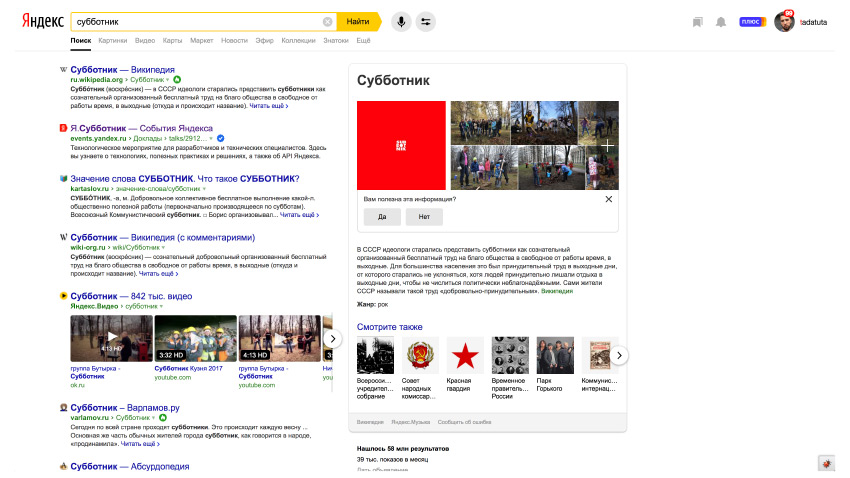Show more related items in 'Смотрите также' carousel
Viewport: 850px width, 478px height.
tap(619, 356)
